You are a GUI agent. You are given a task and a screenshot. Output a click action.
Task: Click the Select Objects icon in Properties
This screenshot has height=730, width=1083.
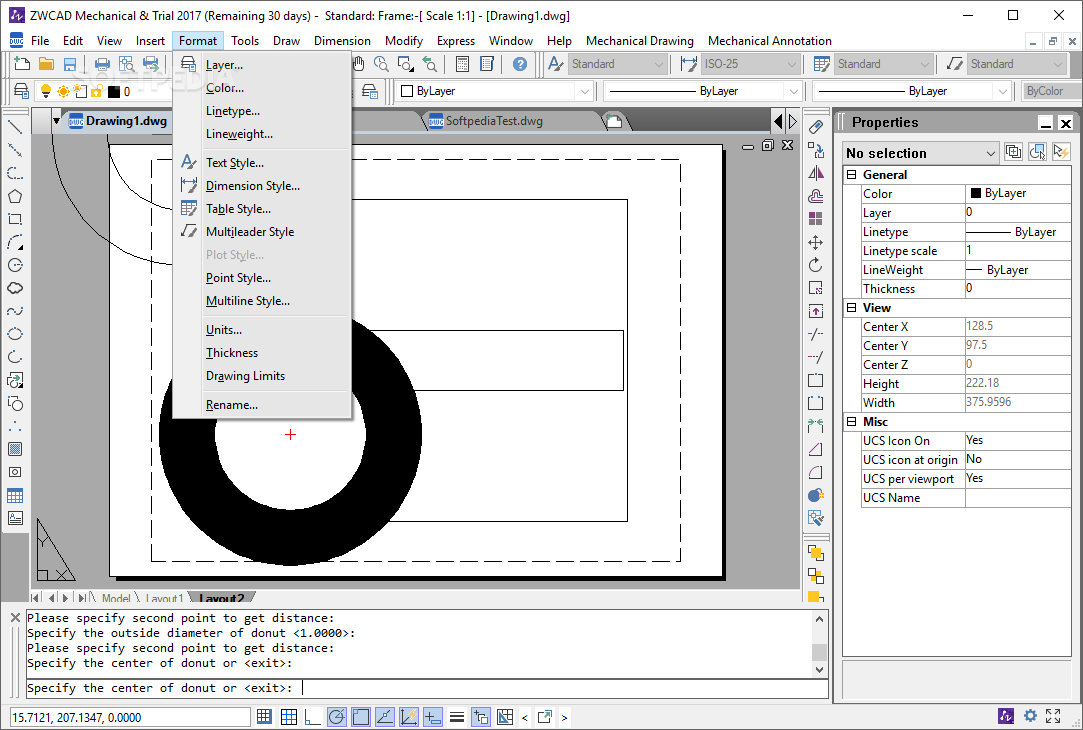1037,152
